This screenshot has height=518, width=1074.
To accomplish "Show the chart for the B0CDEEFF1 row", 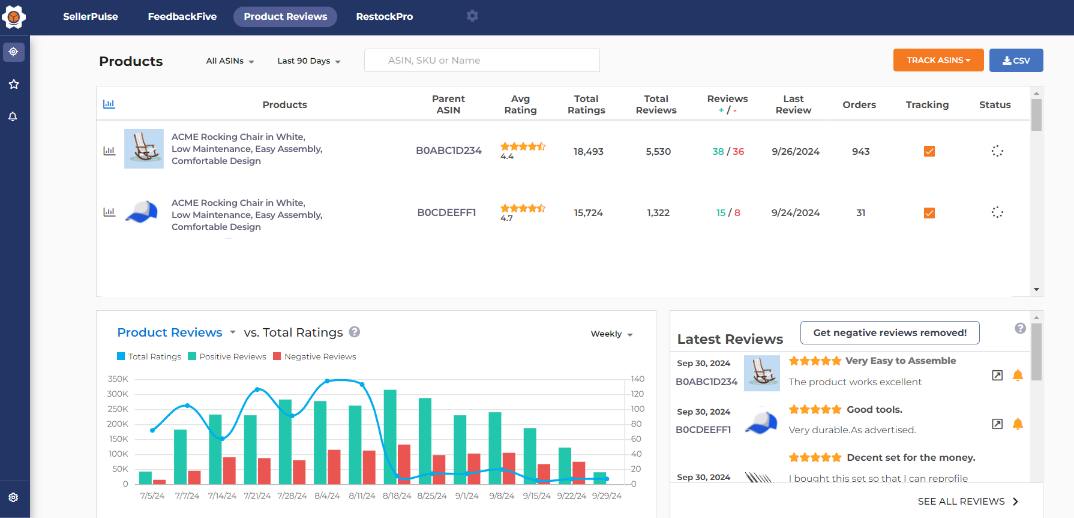I will click(x=109, y=212).
